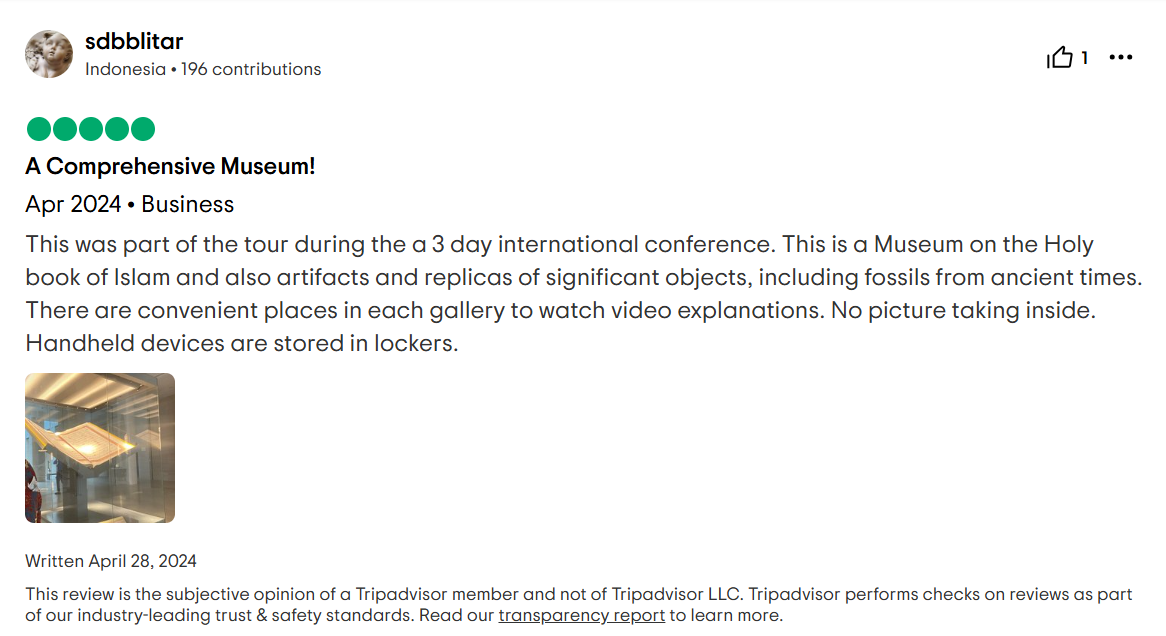Click the Tripadvisor disclaimer text
The height and width of the screenshot is (636, 1166).
click(x=579, y=605)
